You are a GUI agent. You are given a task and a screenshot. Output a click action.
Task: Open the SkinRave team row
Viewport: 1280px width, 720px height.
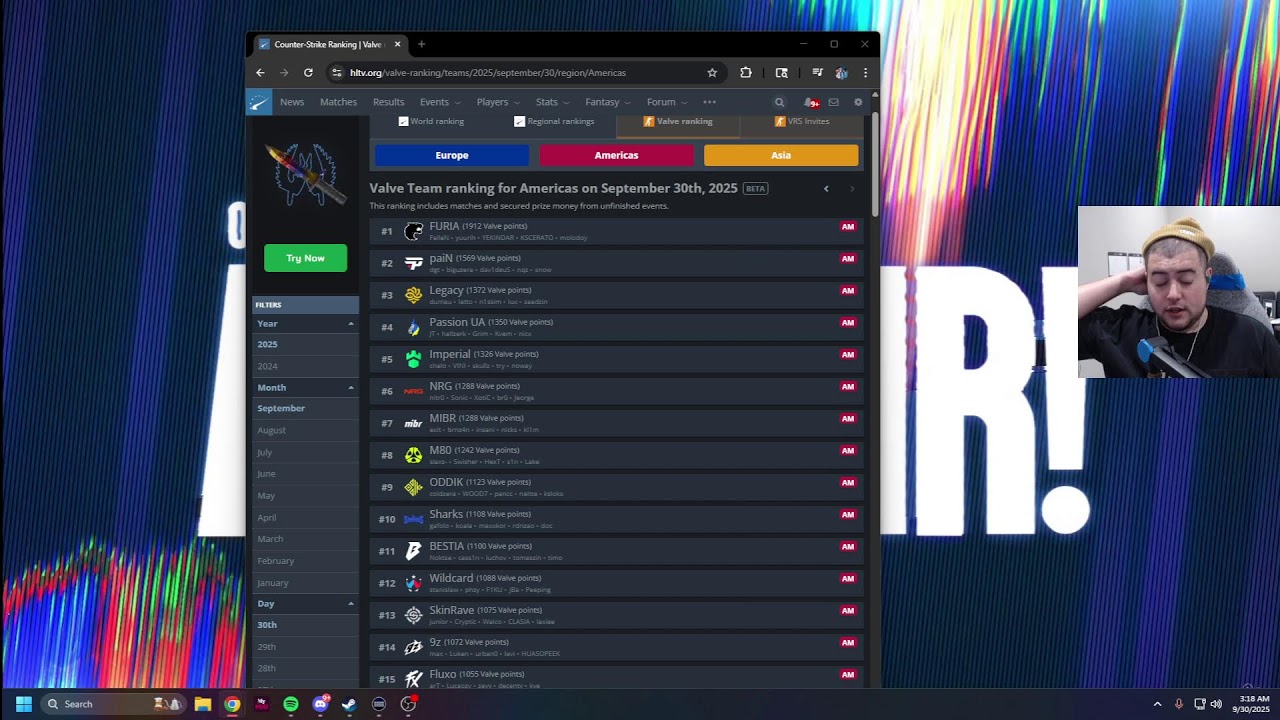(x=617, y=615)
